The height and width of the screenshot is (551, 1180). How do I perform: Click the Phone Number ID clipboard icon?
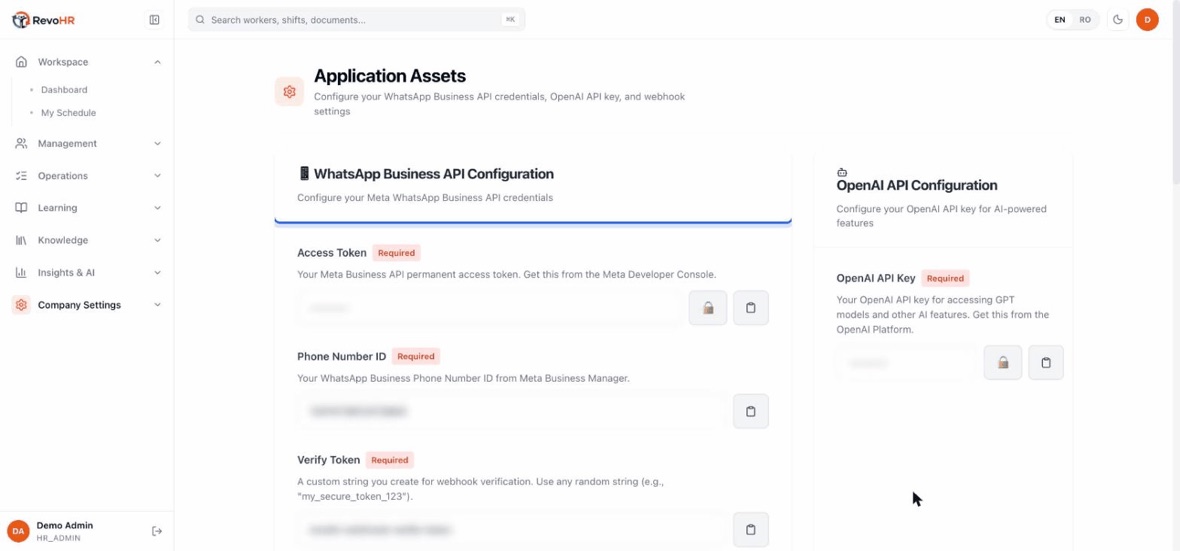coord(750,411)
